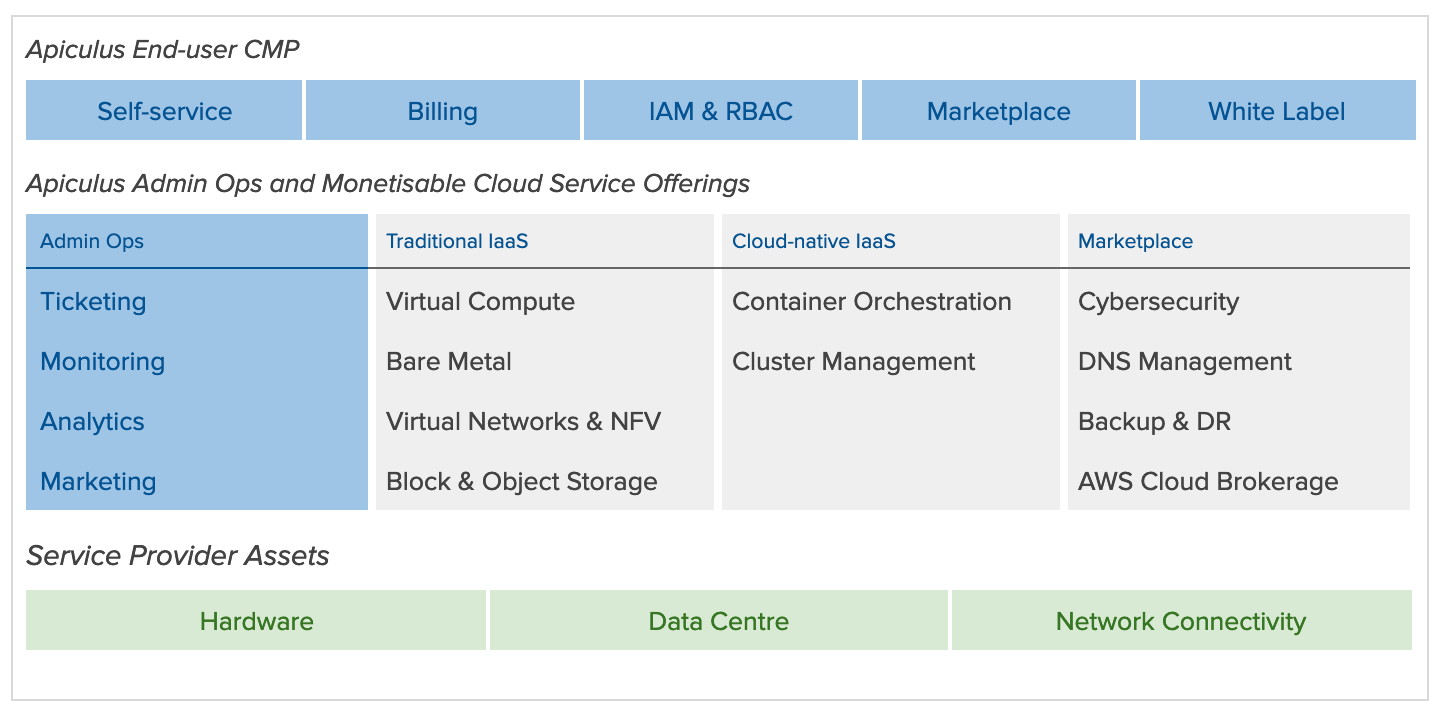Click Cybersecurity in Marketplace column
1442x716 pixels.
(x=1158, y=302)
